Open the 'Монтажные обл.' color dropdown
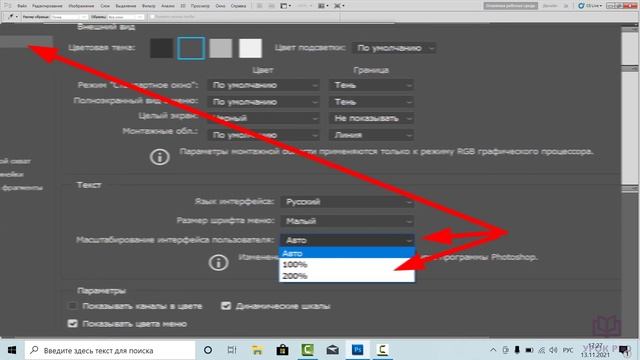Screen dimensions: 640x360 click(x=263, y=135)
